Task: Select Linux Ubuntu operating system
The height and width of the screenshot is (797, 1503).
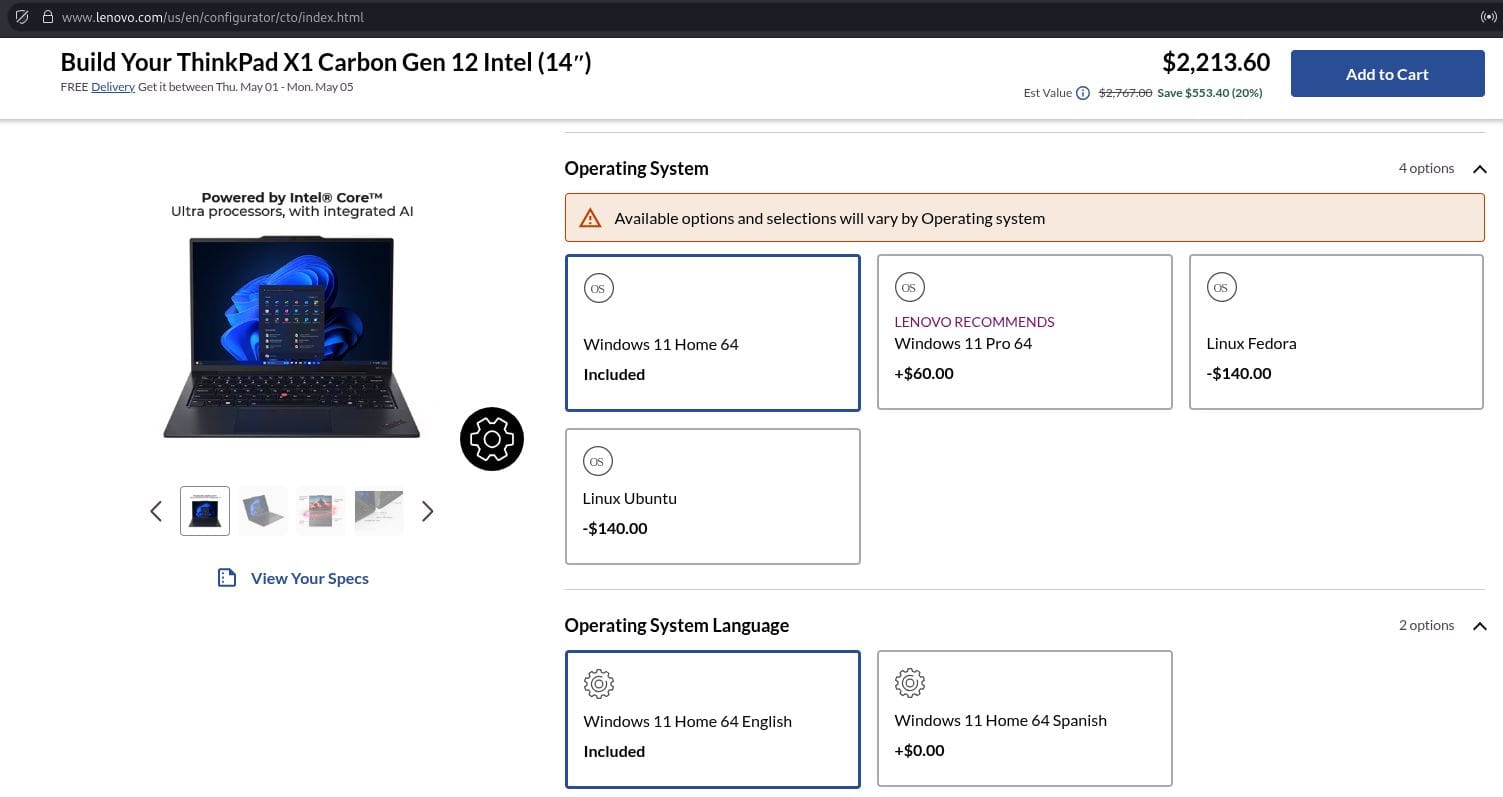Action: point(712,496)
